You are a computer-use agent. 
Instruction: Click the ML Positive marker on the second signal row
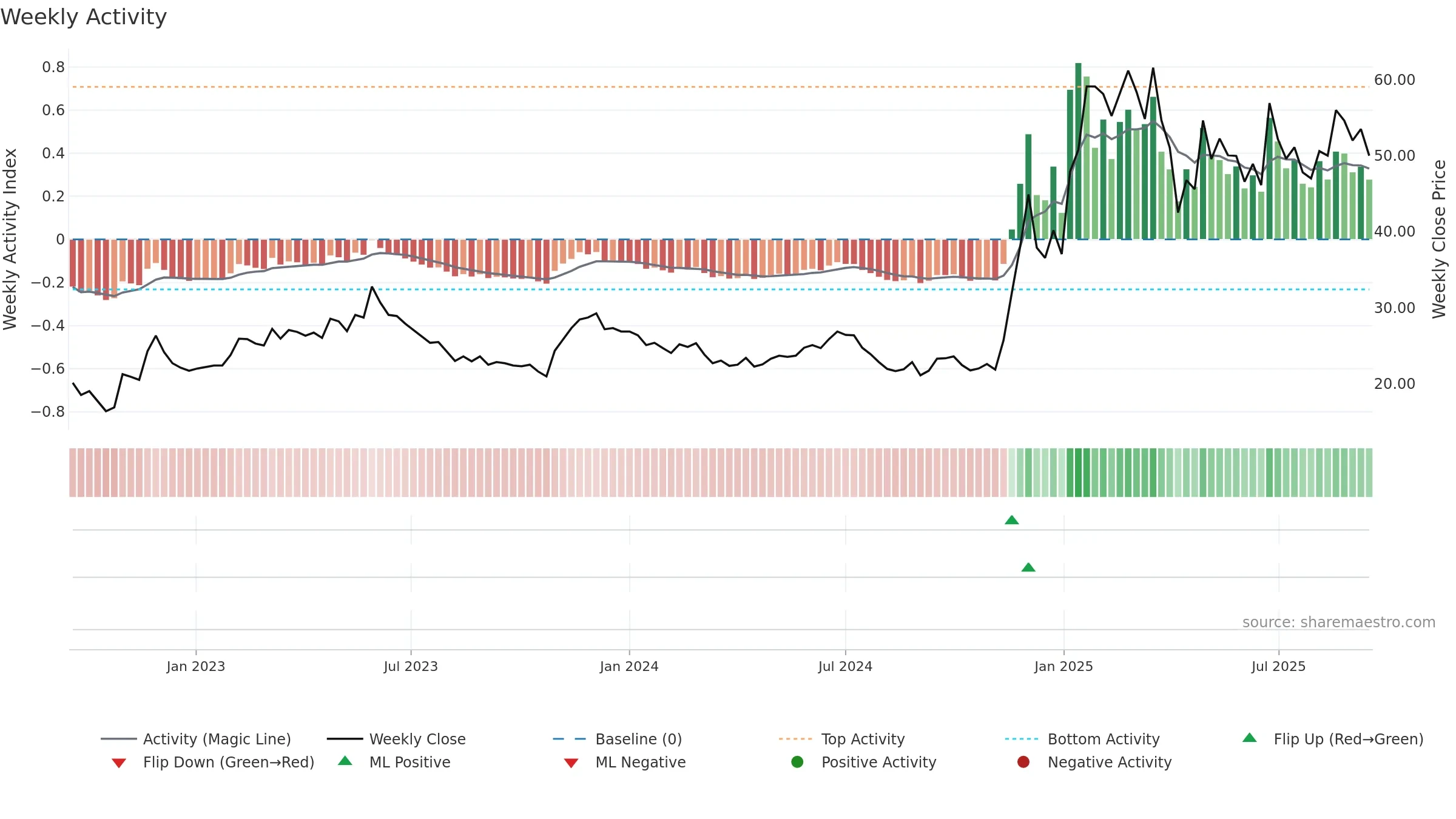pos(1028,567)
